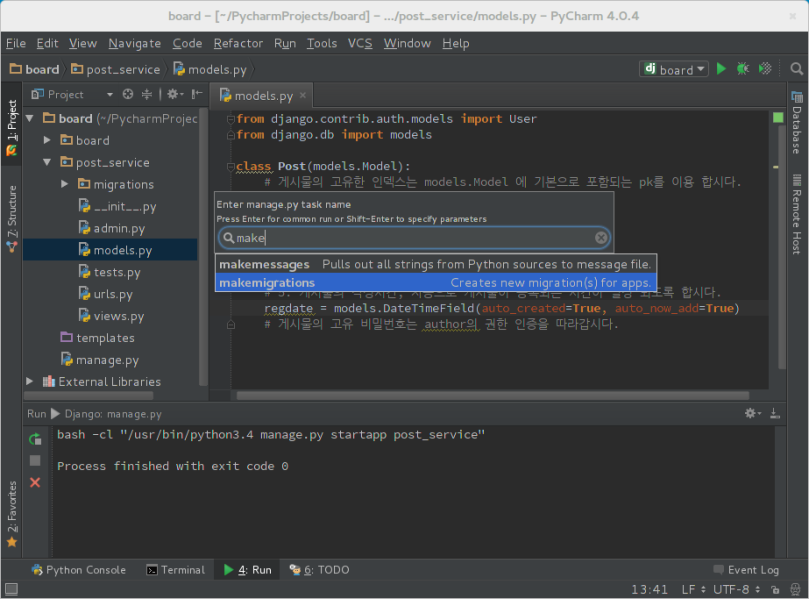Click editor horizontal scrollbar
Screen dimensions: 809x599
tap(493, 396)
